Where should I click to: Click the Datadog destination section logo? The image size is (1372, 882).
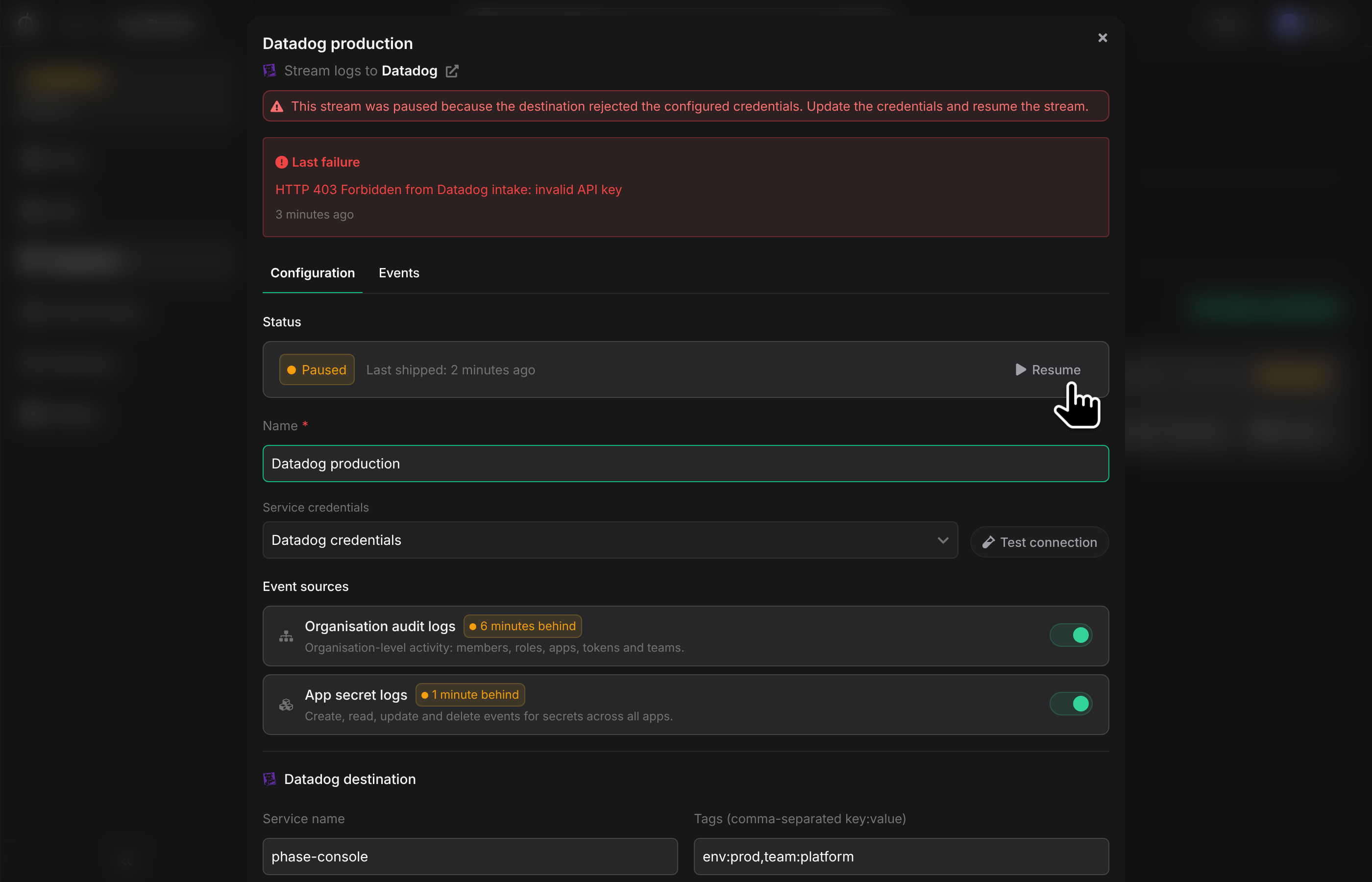(x=269, y=779)
